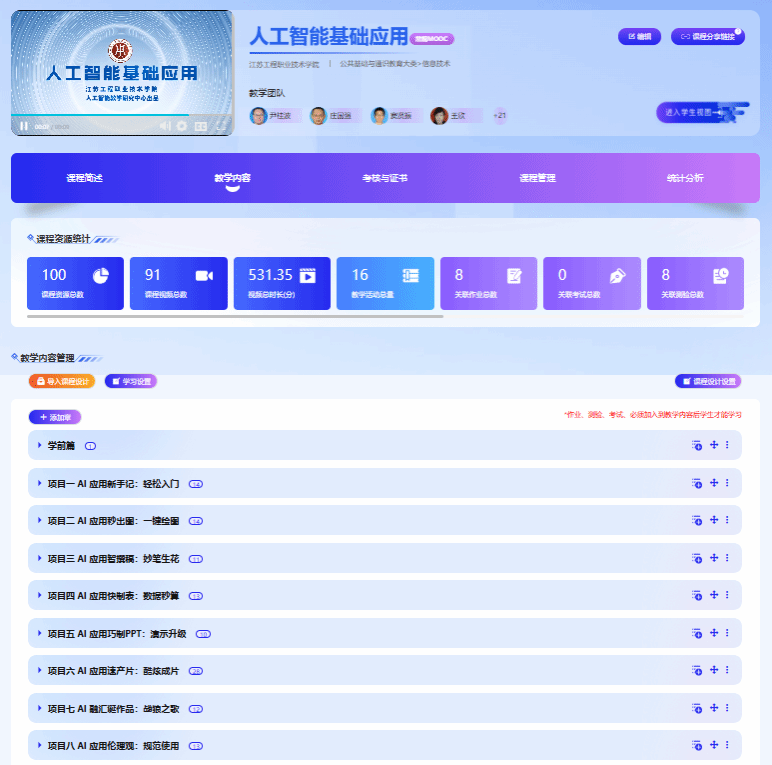Screen dimensions: 772x765
Task: Expand 项目三 AI 应用智撰稿 chapter
Action: (x=40, y=558)
